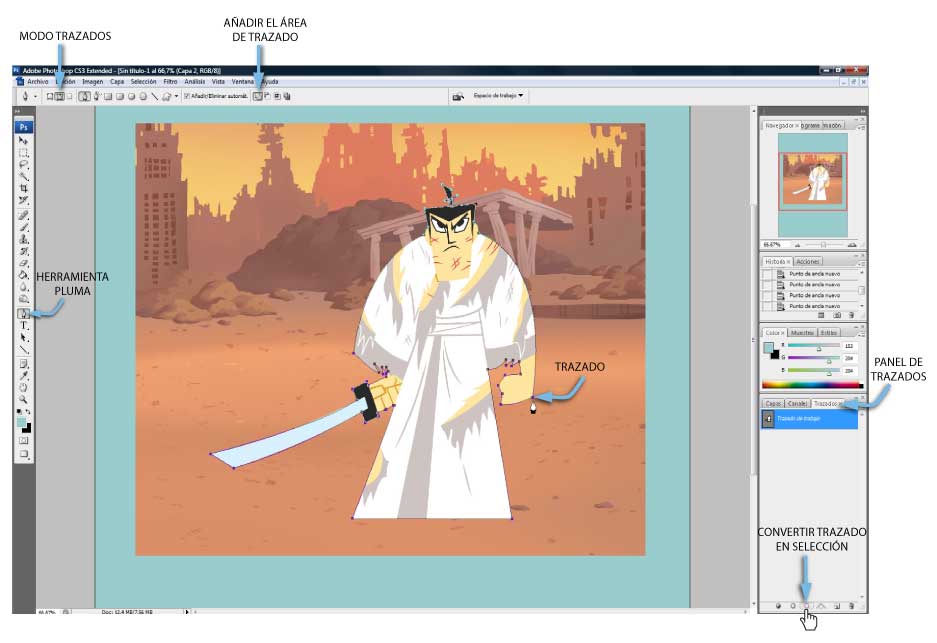Click the Stroke path with brush icon
This screenshot has width=937, height=643.
(x=793, y=606)
